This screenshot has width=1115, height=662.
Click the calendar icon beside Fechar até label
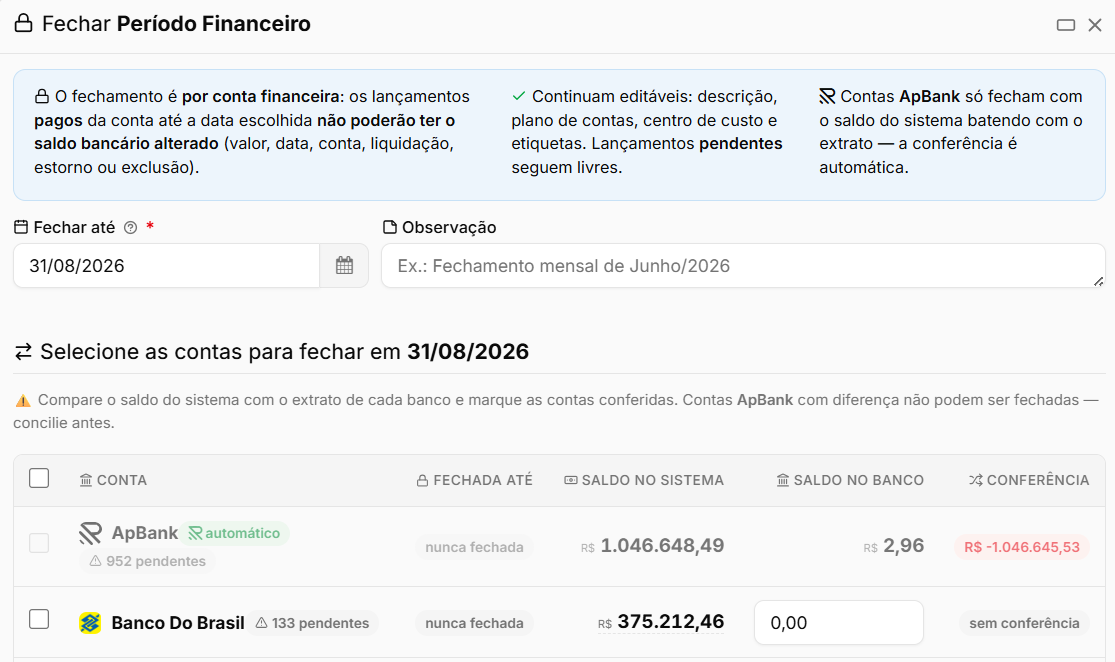tap(21, 228)
